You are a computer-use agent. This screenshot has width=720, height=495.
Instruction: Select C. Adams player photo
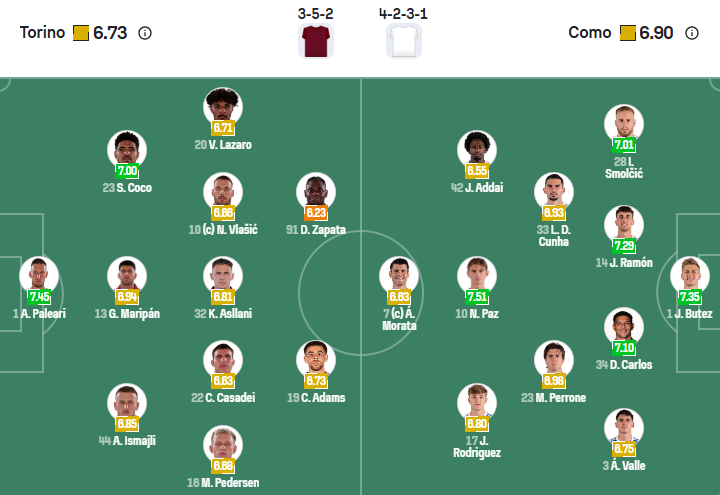pos(316,359)
